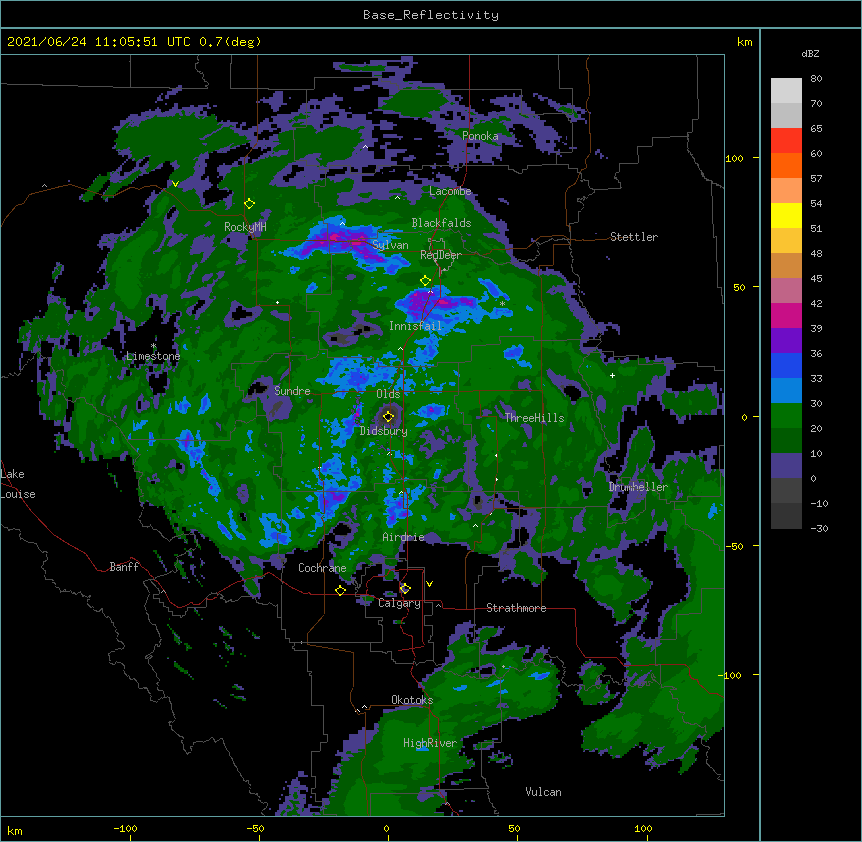Click the Calgary city label
This screenshot has height=842, width=862.
coord(399,603)
